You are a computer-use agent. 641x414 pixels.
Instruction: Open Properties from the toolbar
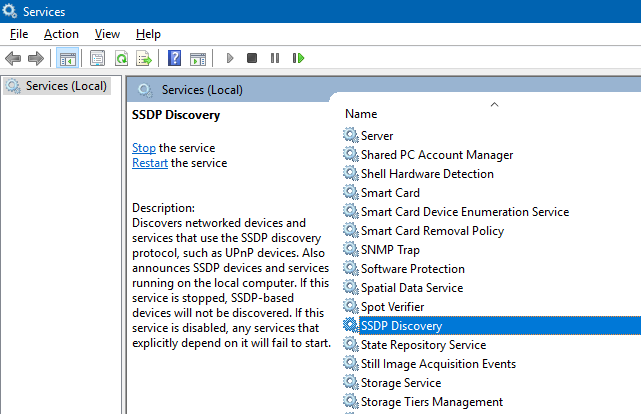[x=97, y=59]
